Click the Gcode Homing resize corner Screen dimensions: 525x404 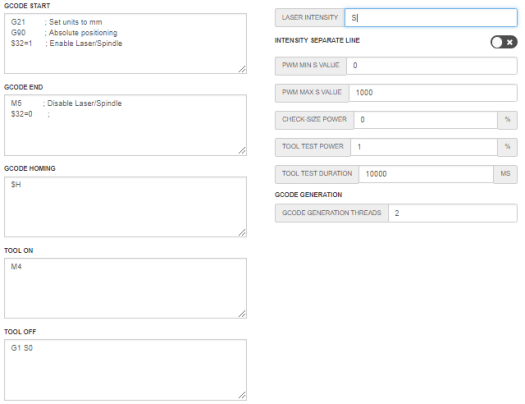pos(242,233)
